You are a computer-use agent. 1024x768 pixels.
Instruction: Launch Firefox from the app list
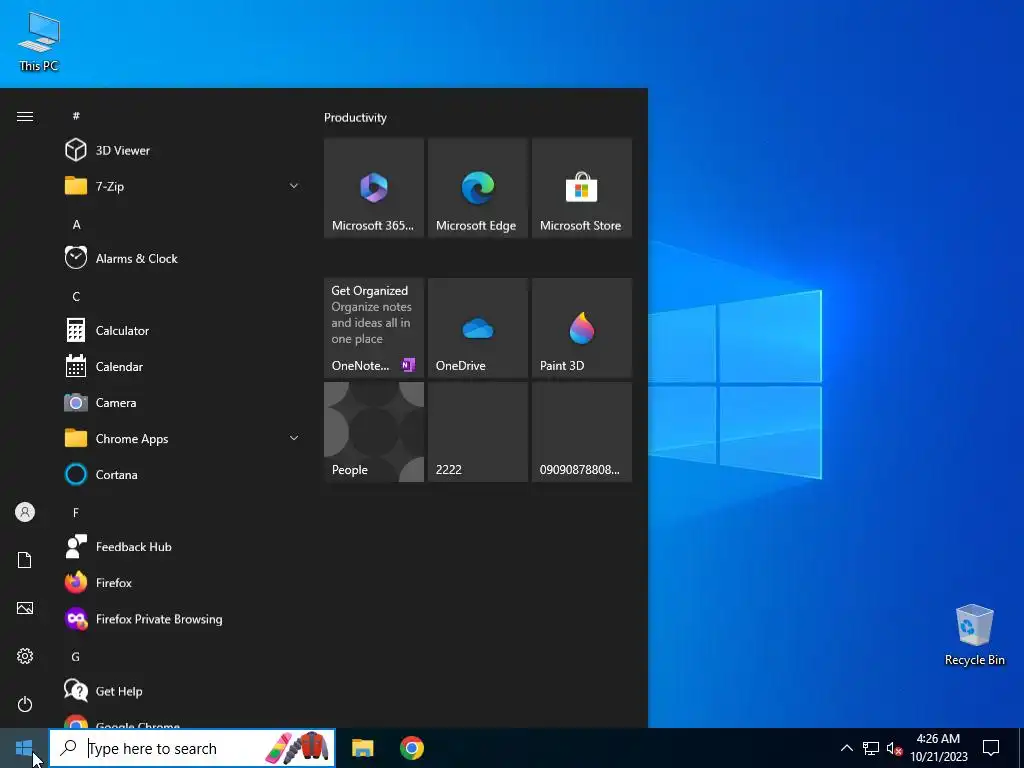coord(183,583)
